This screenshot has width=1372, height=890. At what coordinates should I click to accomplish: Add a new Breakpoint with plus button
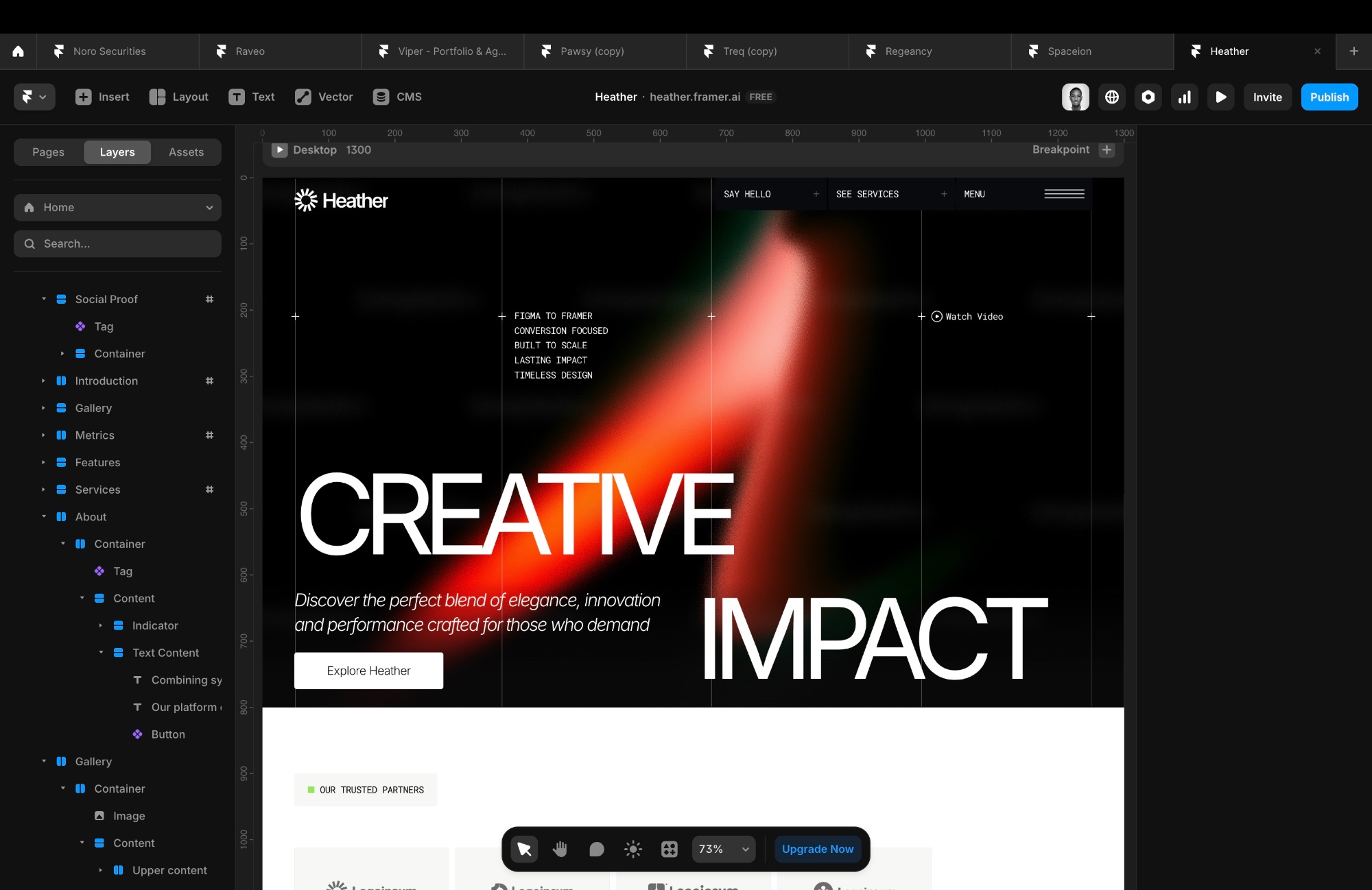click(1106, 149)
